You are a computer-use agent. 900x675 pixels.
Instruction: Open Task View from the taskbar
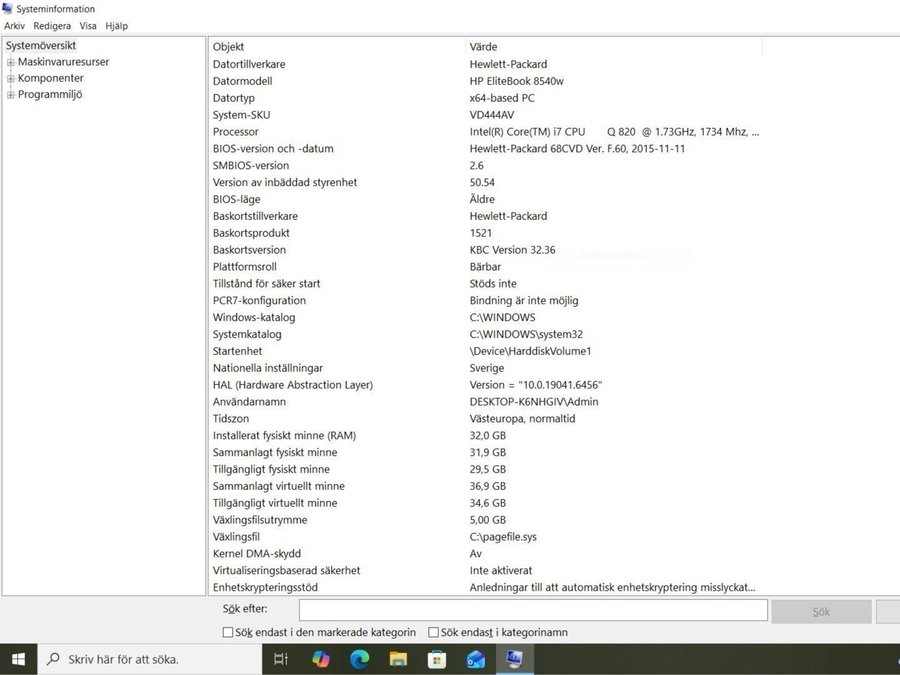(281, 659)
